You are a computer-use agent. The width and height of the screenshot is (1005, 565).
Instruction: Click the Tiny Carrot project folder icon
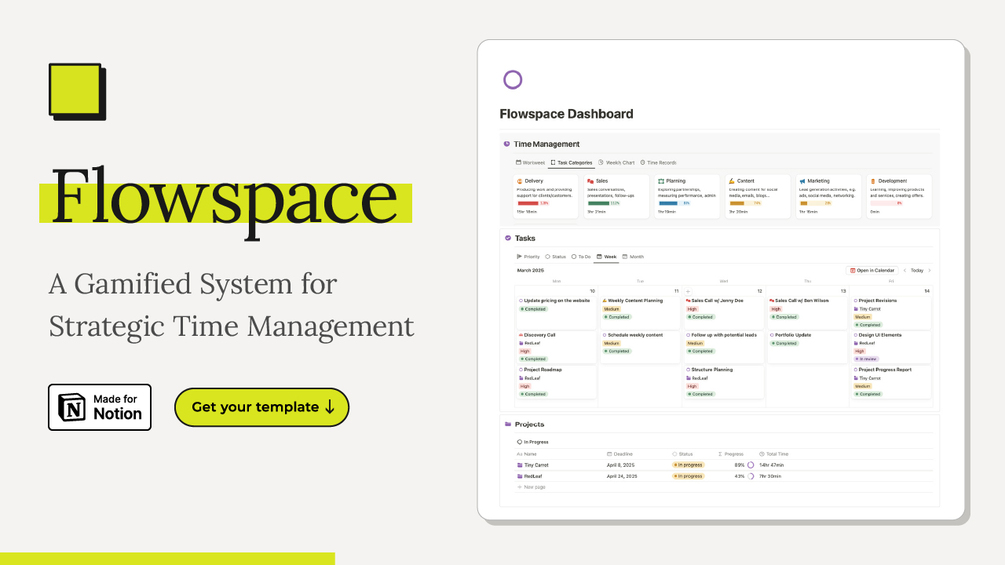point(520,465)
